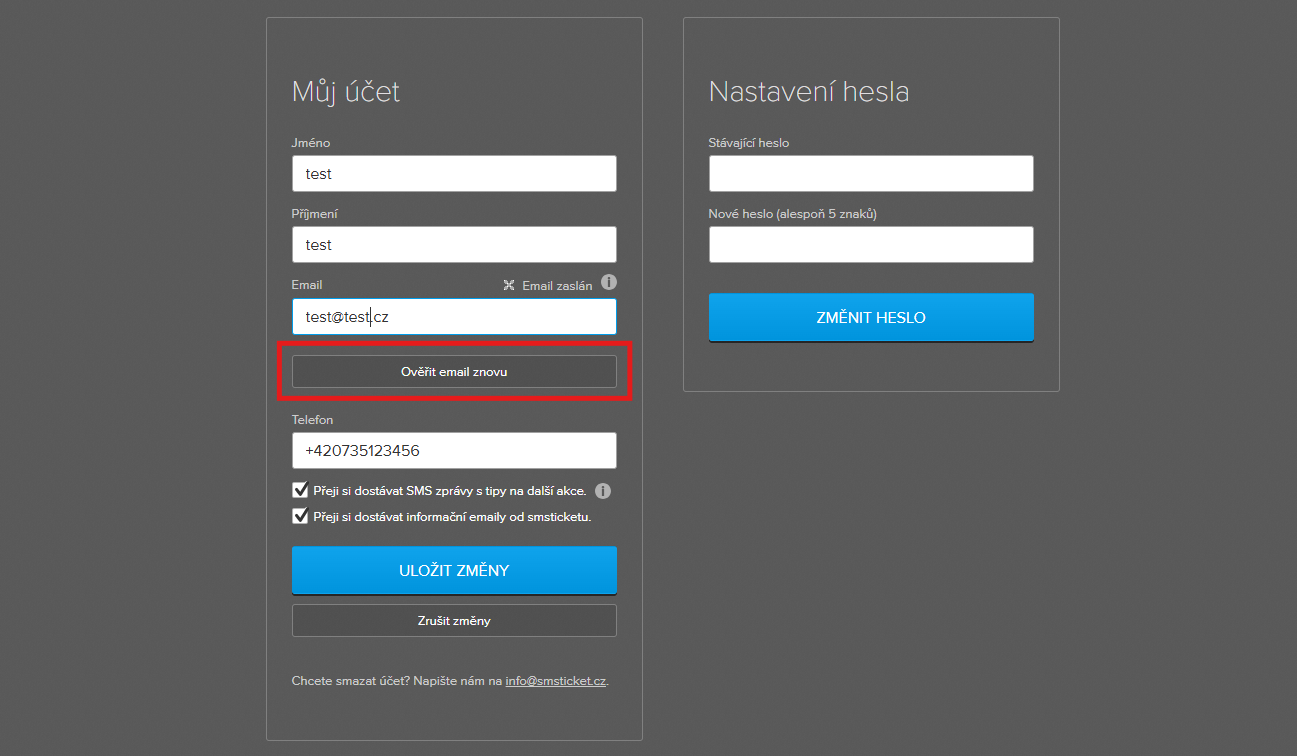Click the Můj účet heading
Viewport: 1297px width, 756px height.
pos(346,92)
